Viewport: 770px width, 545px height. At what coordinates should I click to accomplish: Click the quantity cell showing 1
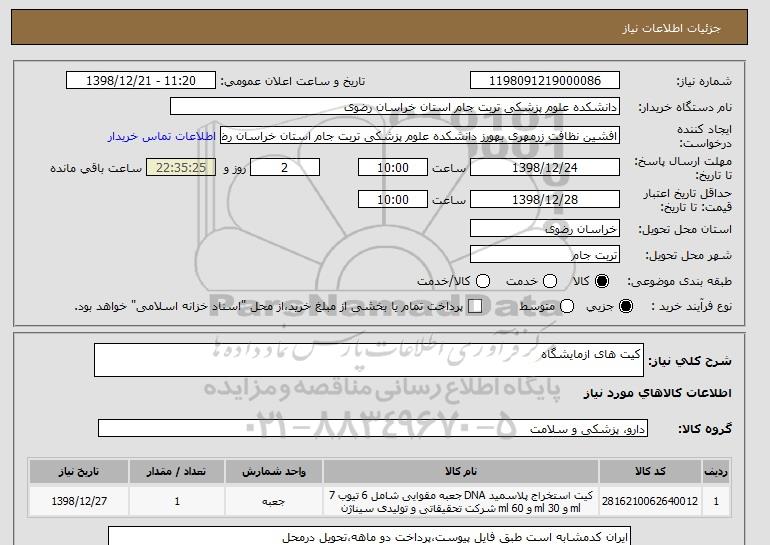coord(177,501)
